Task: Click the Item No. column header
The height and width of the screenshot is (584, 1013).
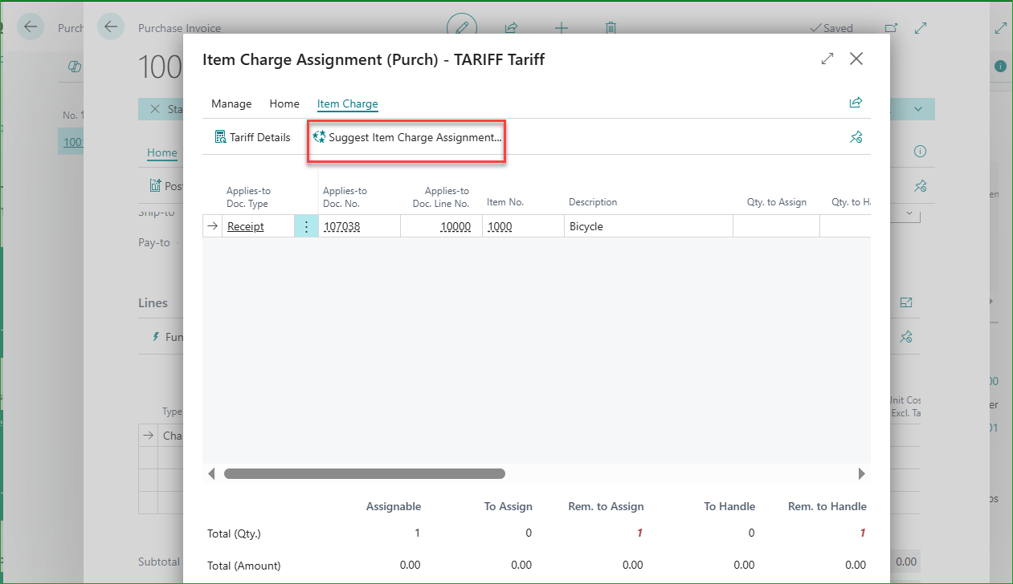Action: click(505, 202)
